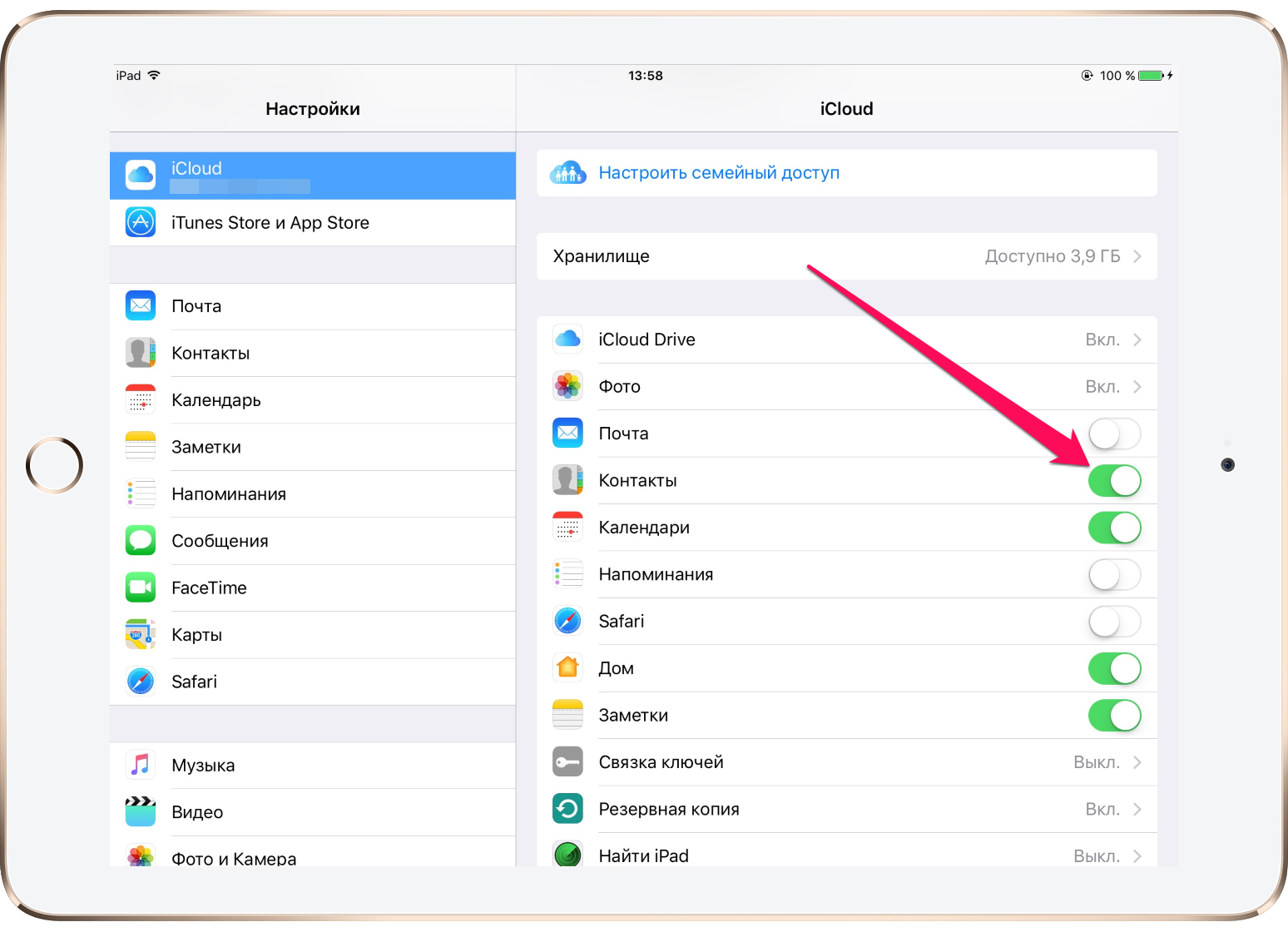
Task: Tap the Музыка note icon
Action: [141, 765]
